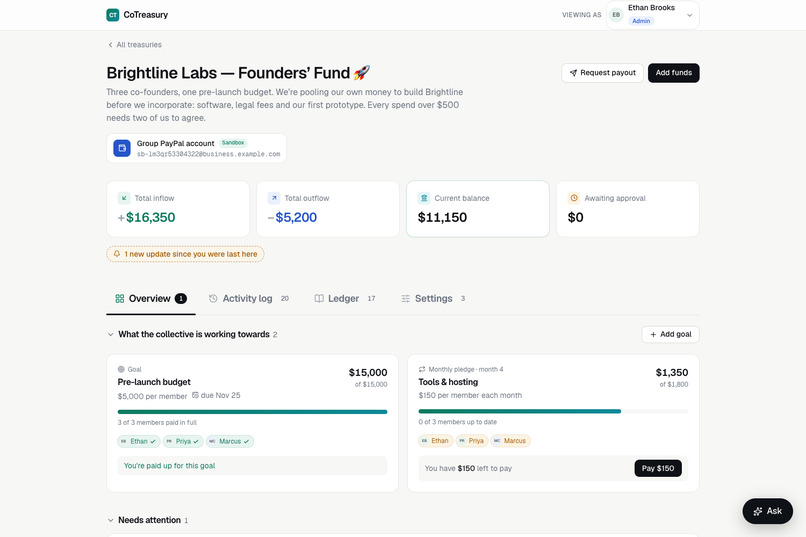Click Marcus's paid chip in Pre-launch budget
This screenshot has height=537, width=806.
tap(230, 441)
